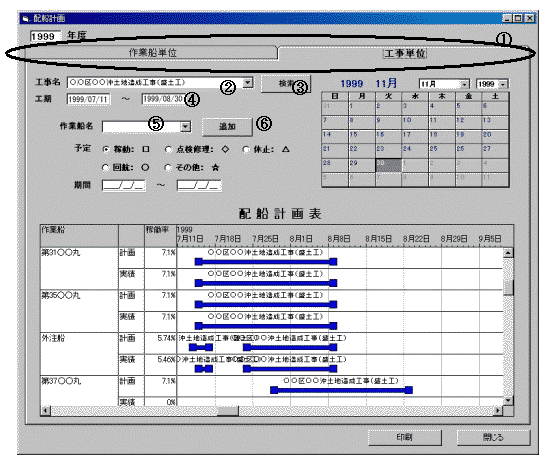
Task: Select the その他 radio button
Action: coord(168,168)
